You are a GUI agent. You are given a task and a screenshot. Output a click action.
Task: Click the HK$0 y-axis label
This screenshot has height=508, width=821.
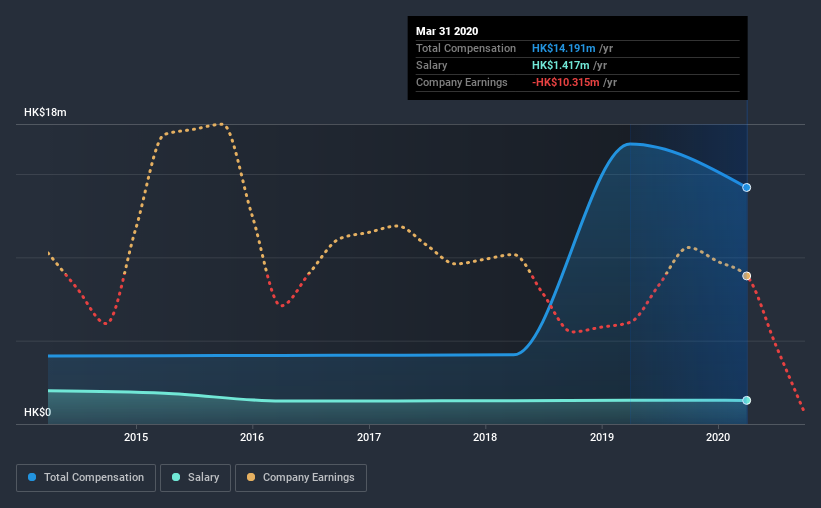point(38,413)
